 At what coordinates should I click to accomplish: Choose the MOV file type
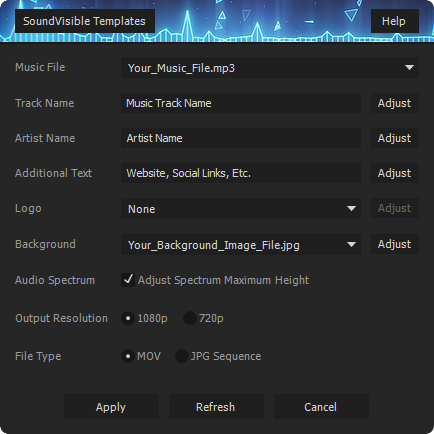(128, 356)
